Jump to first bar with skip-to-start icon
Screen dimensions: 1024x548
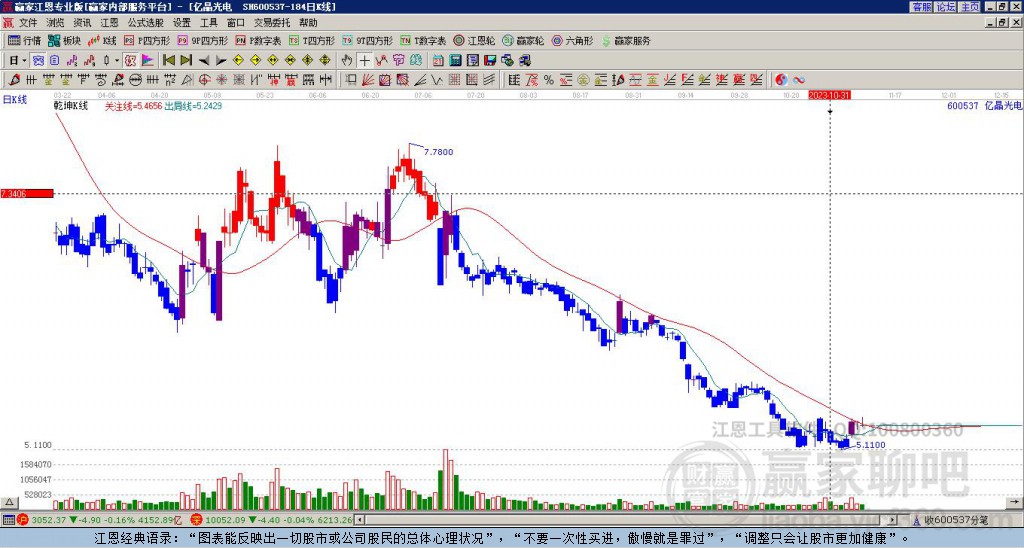(x=168, y=61)
